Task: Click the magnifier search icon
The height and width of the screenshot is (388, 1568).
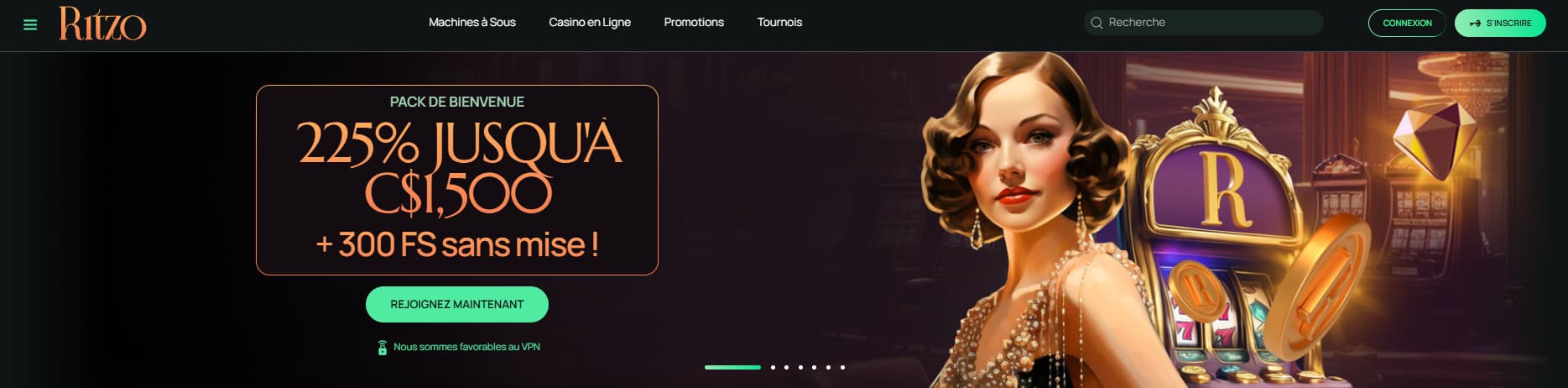Action: click(1096, 23)
